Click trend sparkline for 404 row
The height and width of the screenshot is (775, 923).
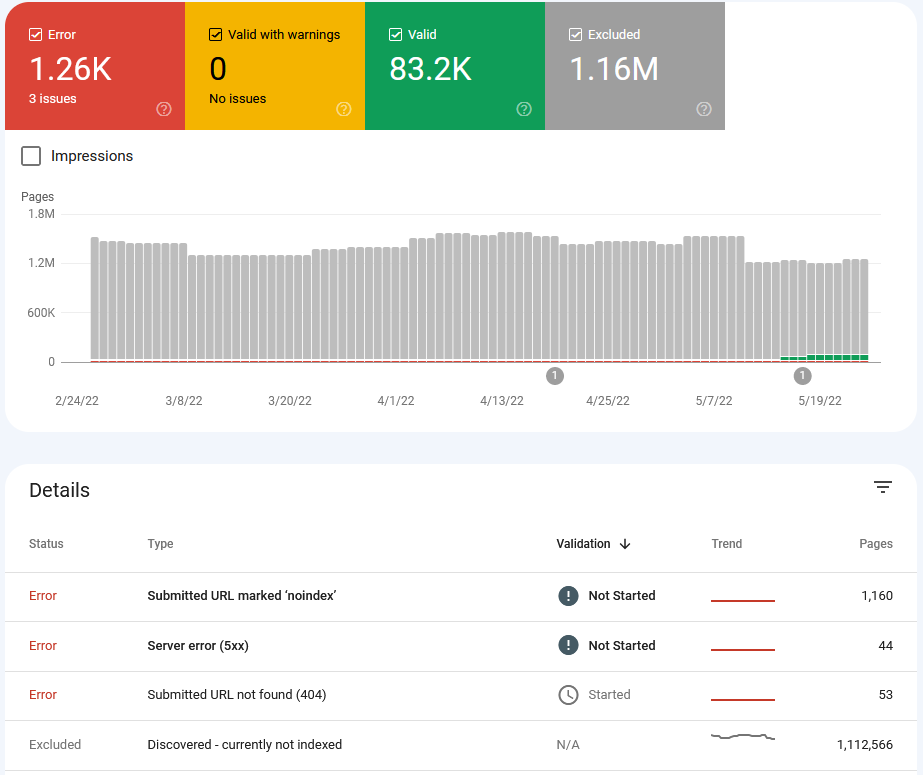[743, 700]
